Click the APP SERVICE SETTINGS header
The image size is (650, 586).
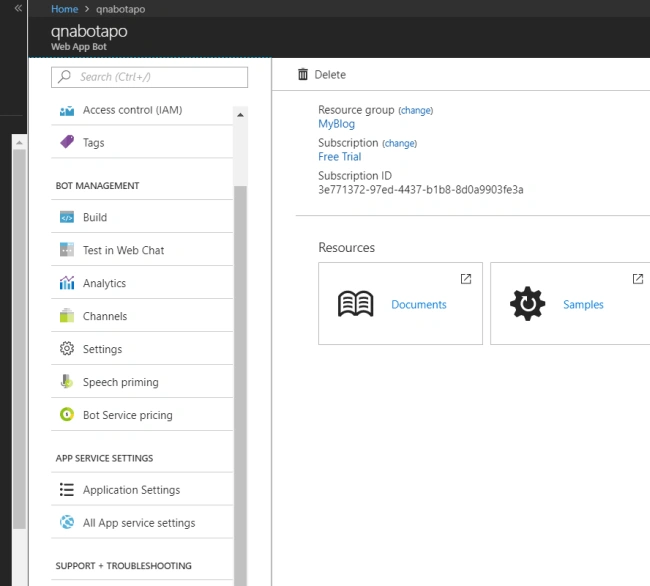point(104,458)
